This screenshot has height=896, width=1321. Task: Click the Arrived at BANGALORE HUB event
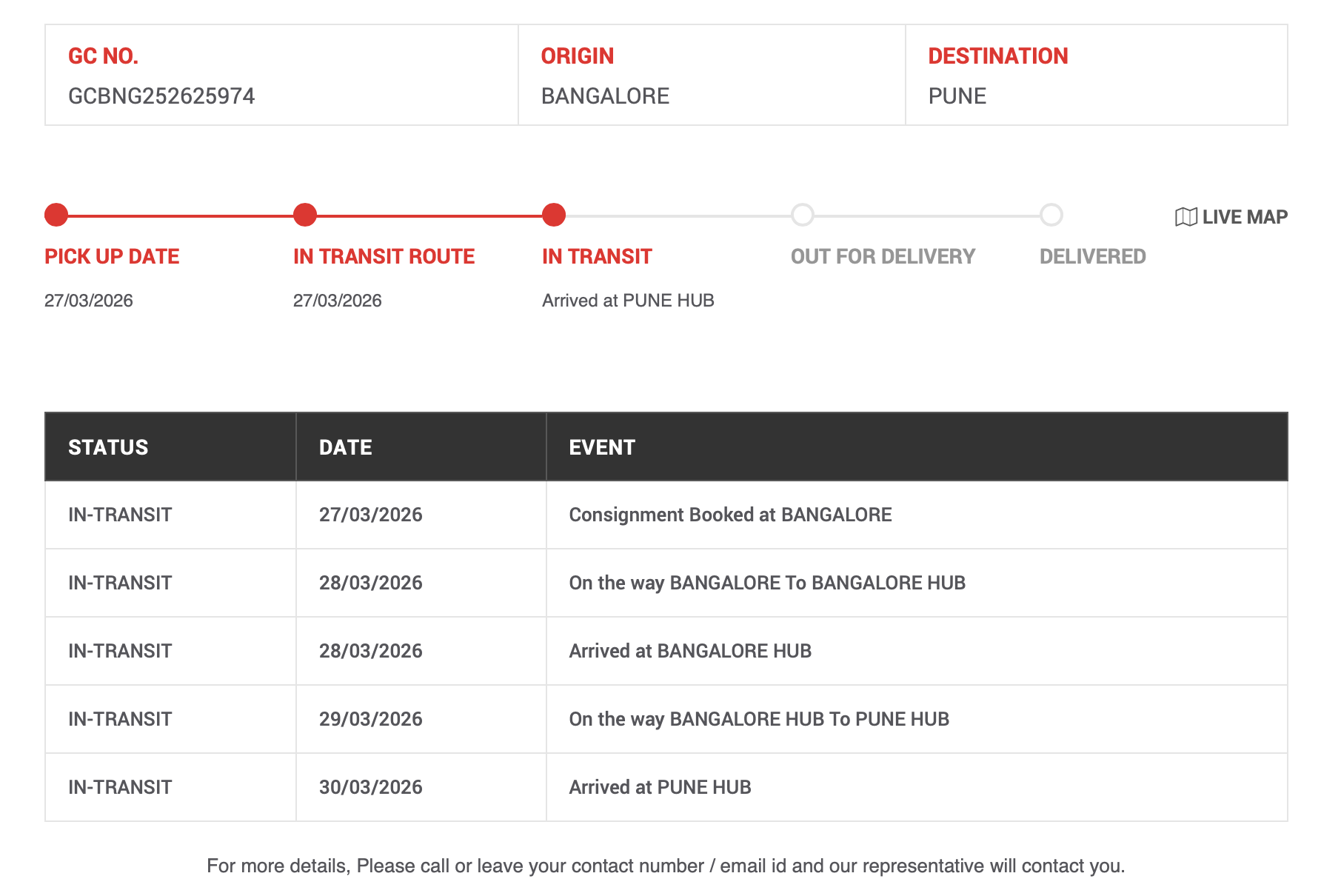(x=690, y=651)
